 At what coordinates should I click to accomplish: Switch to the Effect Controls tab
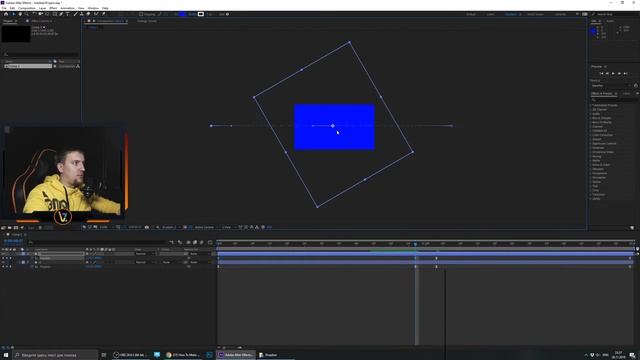click(x=40, y=21)
